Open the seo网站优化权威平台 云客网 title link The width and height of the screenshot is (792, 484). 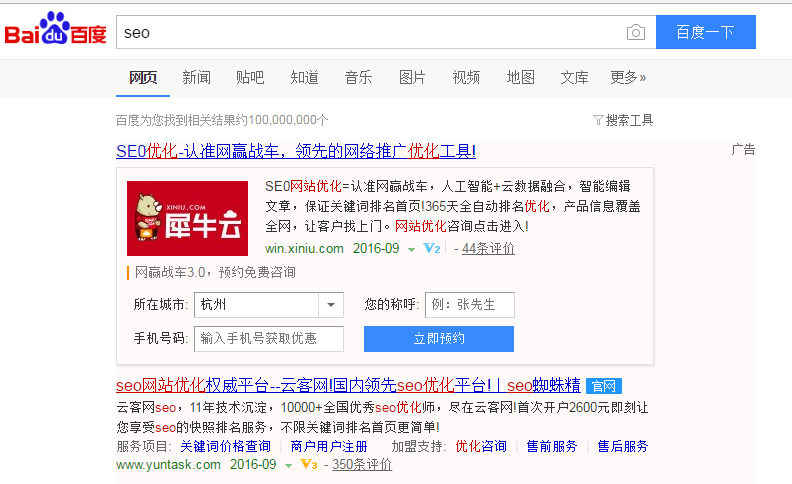pos(349,385)
